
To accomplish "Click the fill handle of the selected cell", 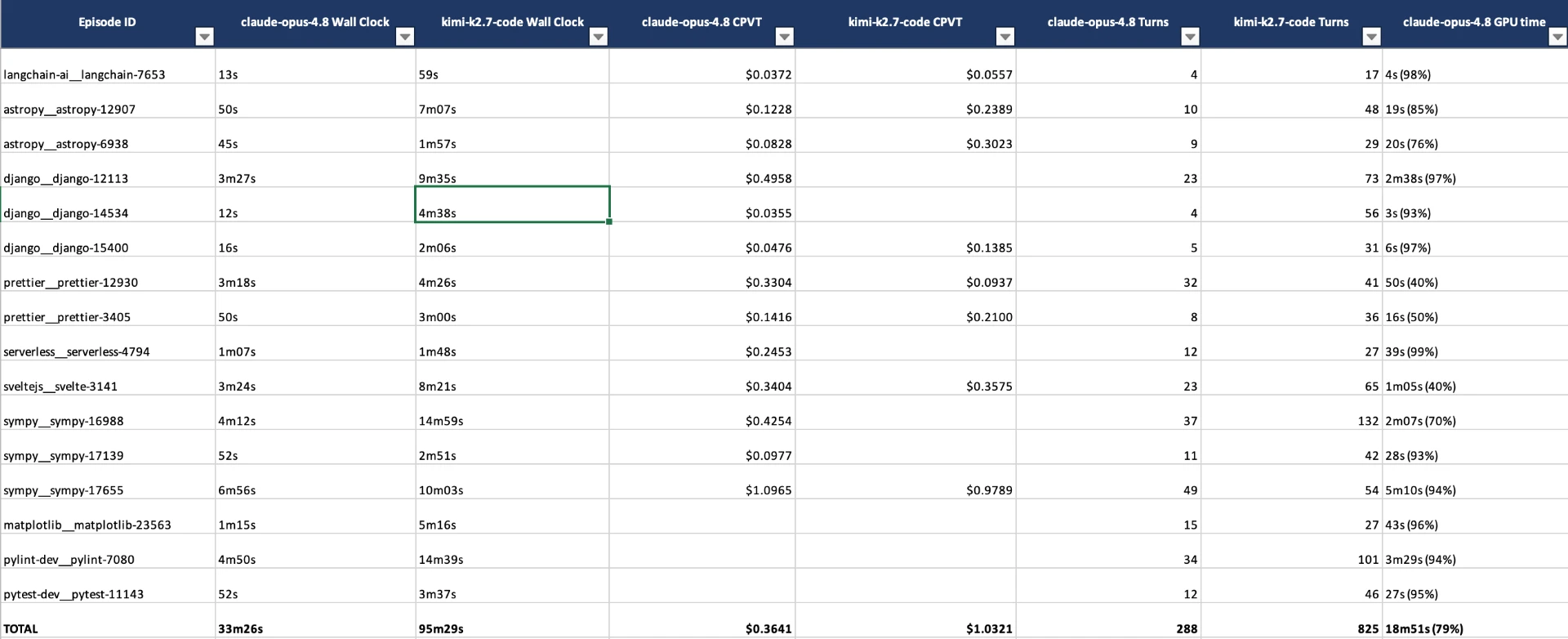I will click(x=609, y=221).
